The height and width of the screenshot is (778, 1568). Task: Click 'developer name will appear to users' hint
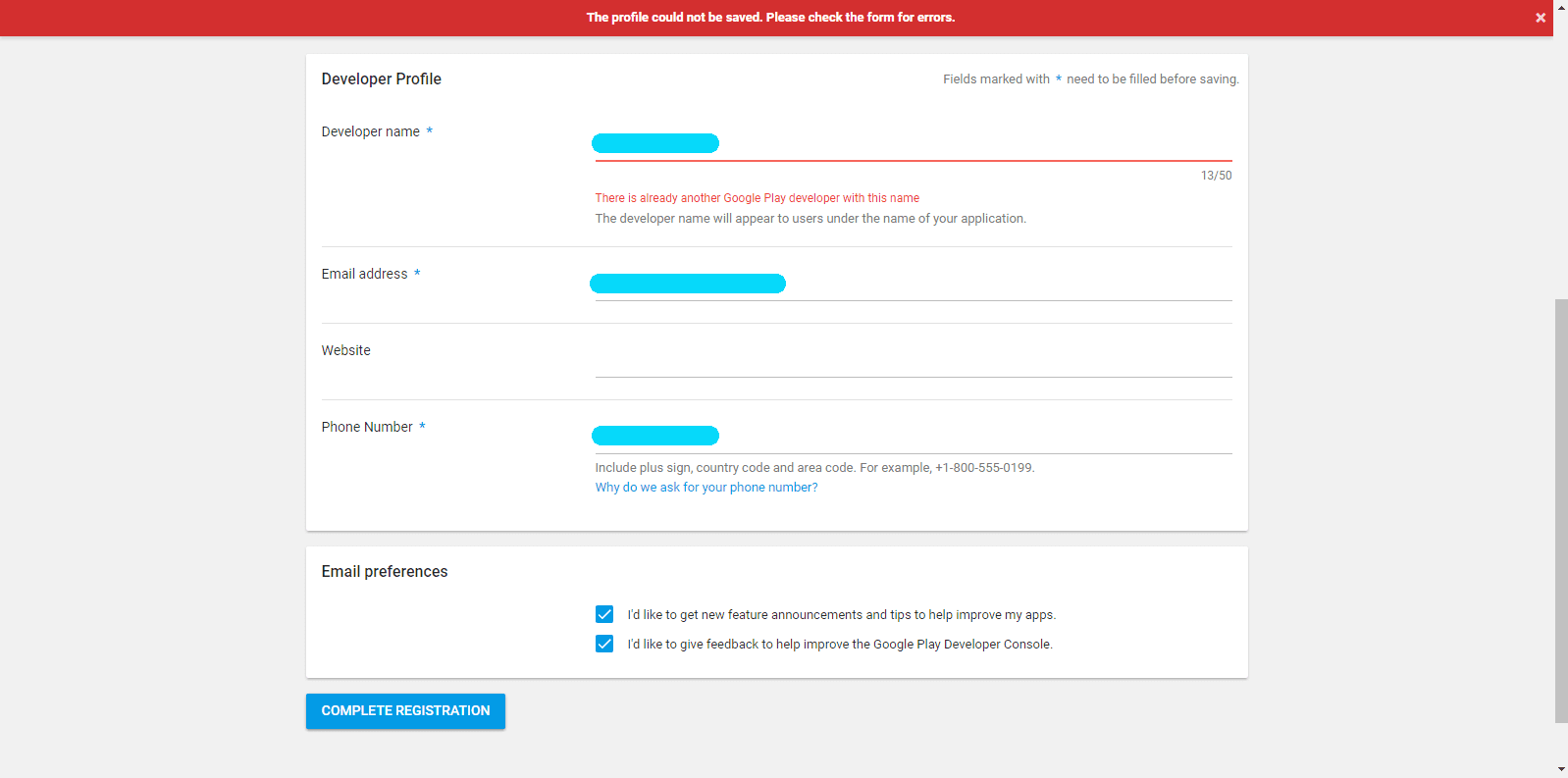point(810,219)
